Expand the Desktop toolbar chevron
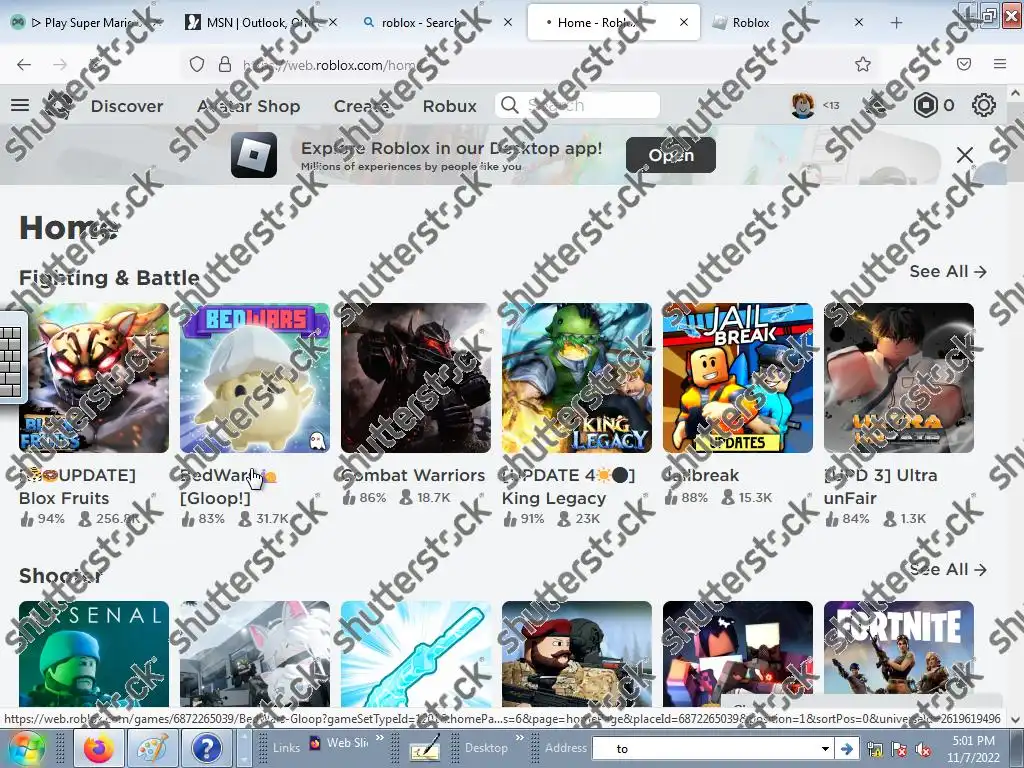 click(520, 738)
